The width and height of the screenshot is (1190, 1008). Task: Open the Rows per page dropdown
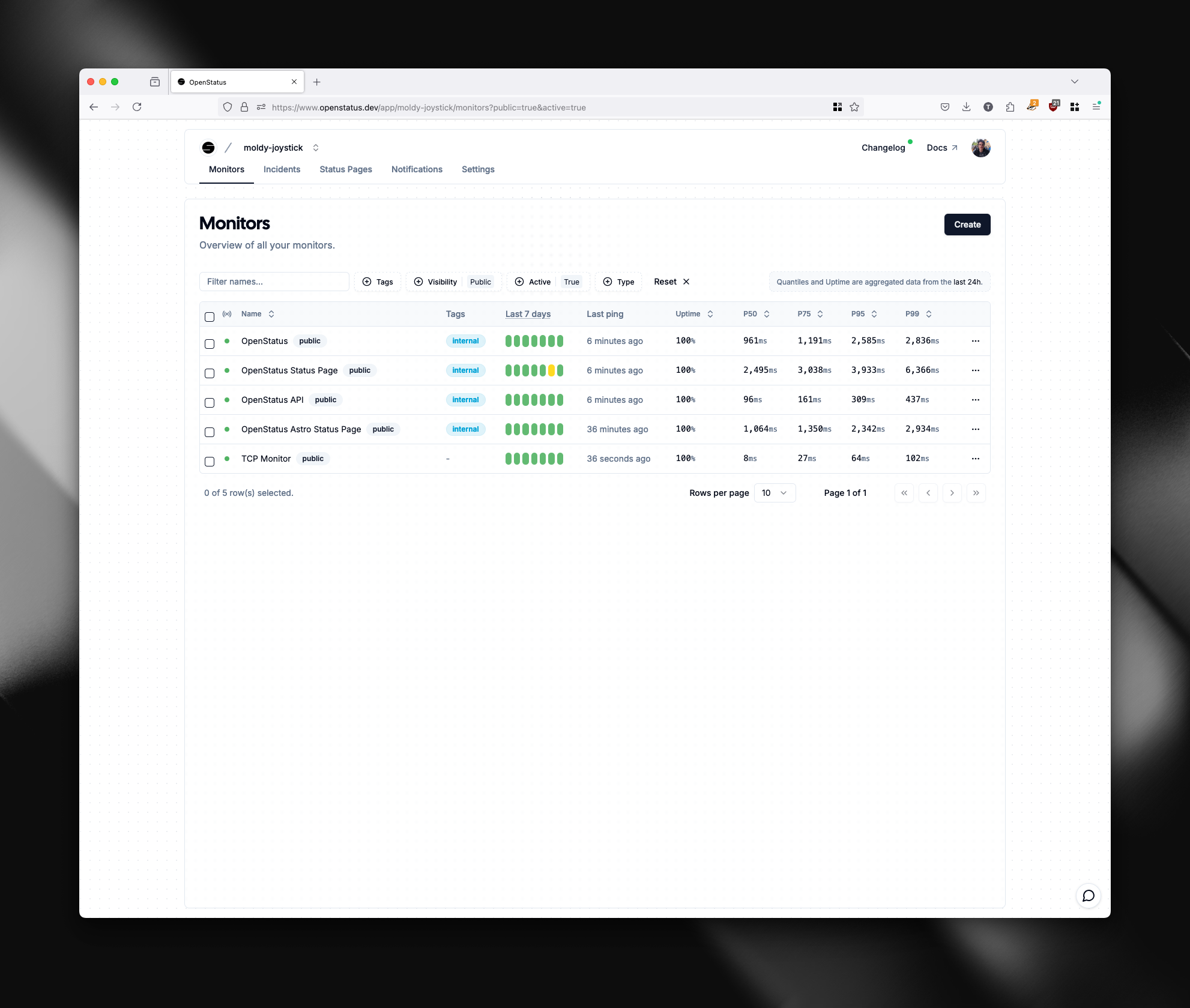point(775,493)
